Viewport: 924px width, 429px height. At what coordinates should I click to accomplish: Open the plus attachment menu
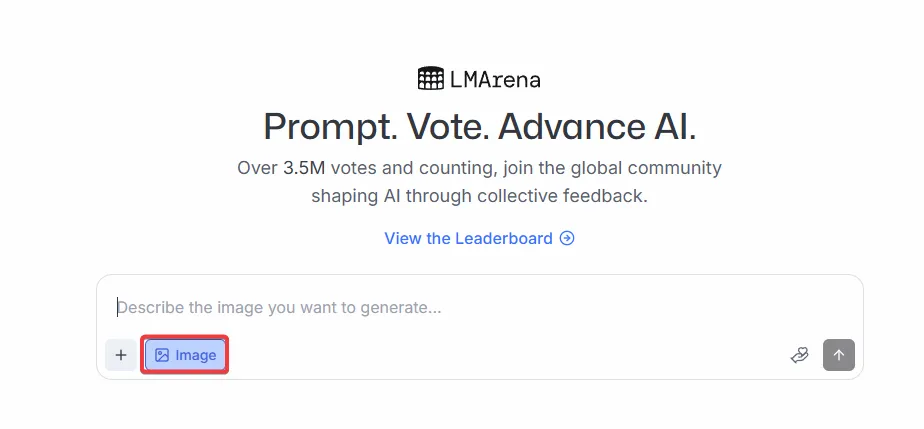tap(121, 355)
